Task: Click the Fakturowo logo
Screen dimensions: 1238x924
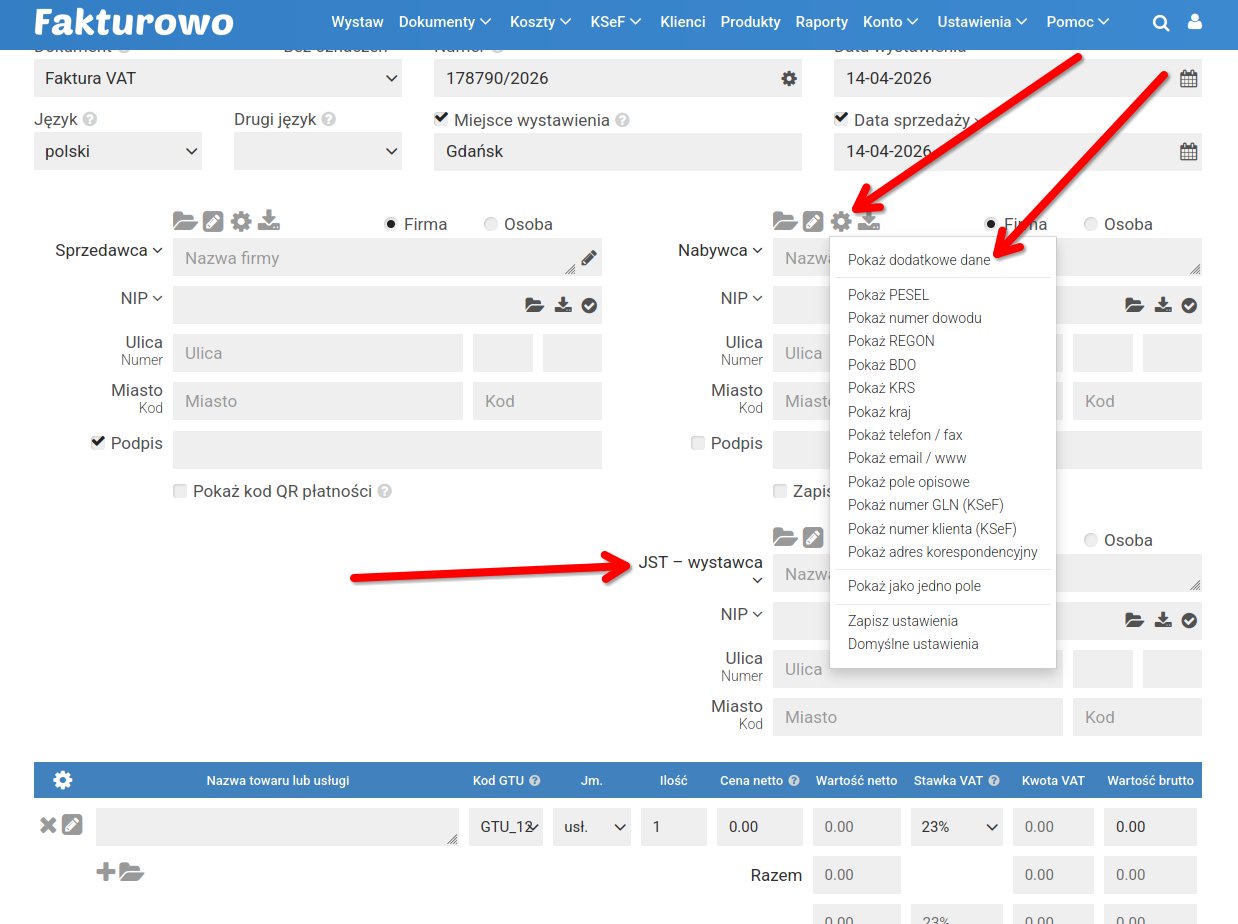Action: pos(133,23)
